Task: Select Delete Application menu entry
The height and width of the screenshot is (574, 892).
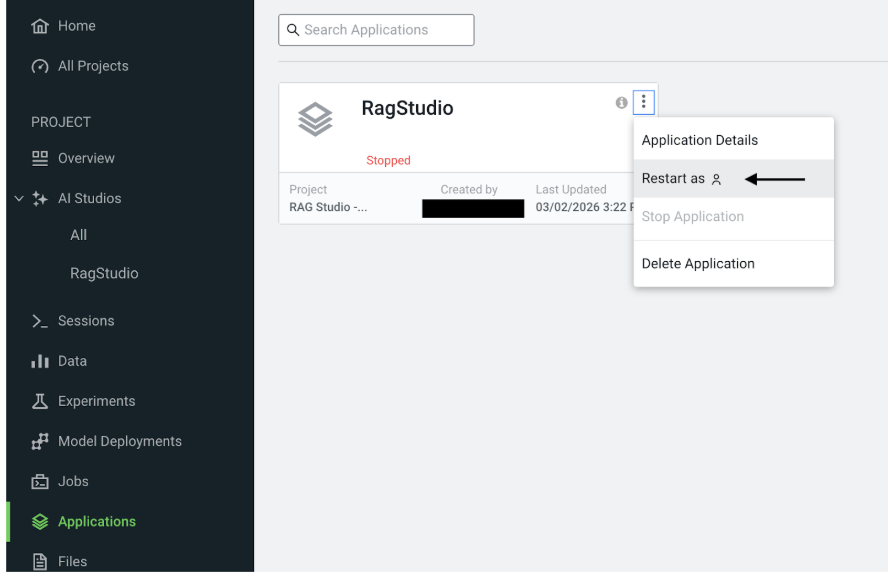Action: [697, 264]
